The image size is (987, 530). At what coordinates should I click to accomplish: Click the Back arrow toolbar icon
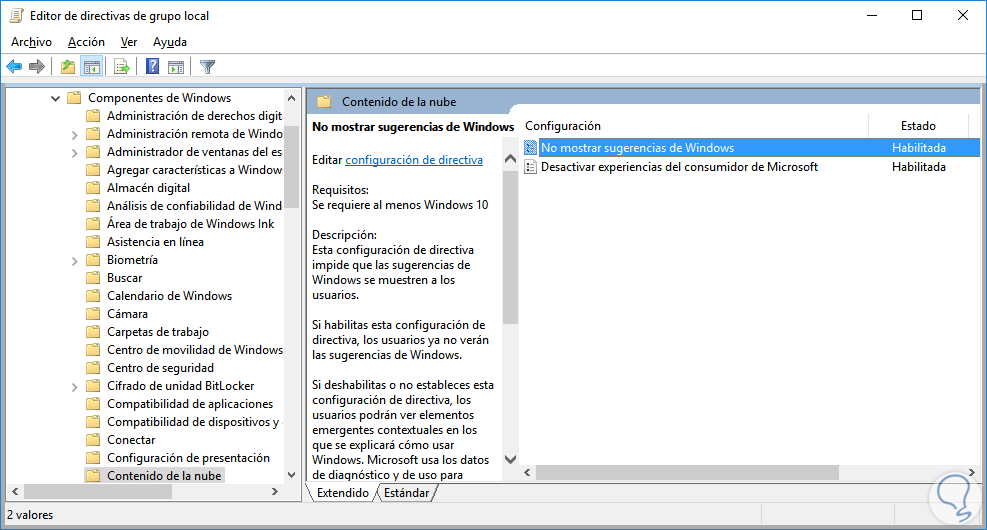coord(14,66)
